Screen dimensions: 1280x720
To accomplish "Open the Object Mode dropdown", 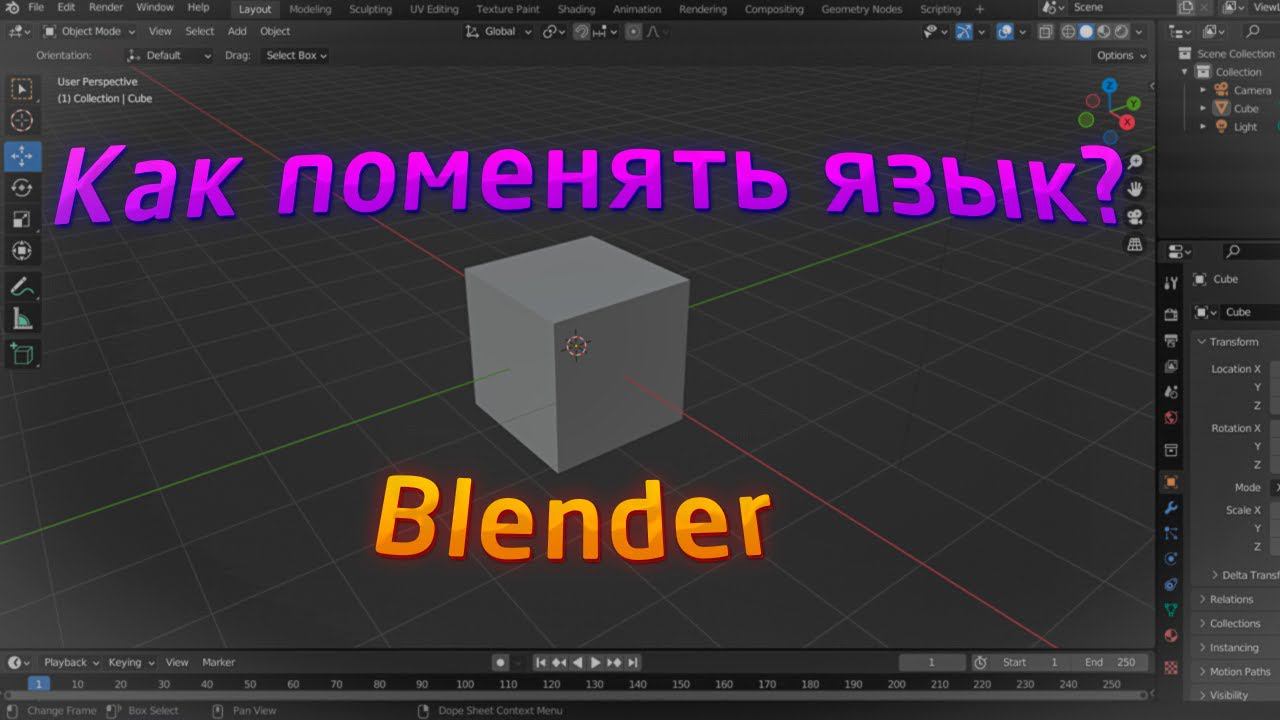I will pyautogui.click(x=89, y=31).
